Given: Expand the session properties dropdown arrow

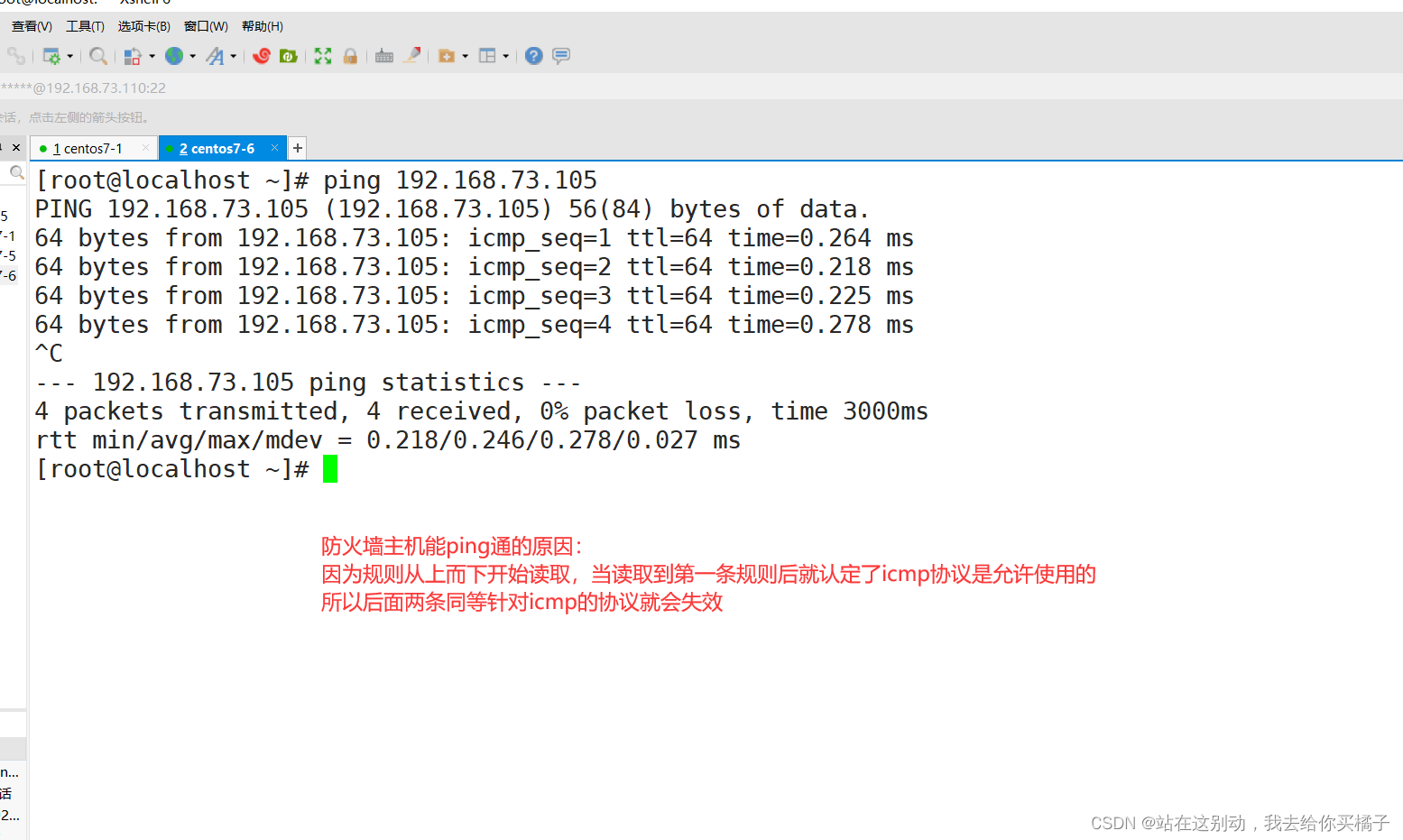Looking at the screenshot, I should [x=68, y=56].
